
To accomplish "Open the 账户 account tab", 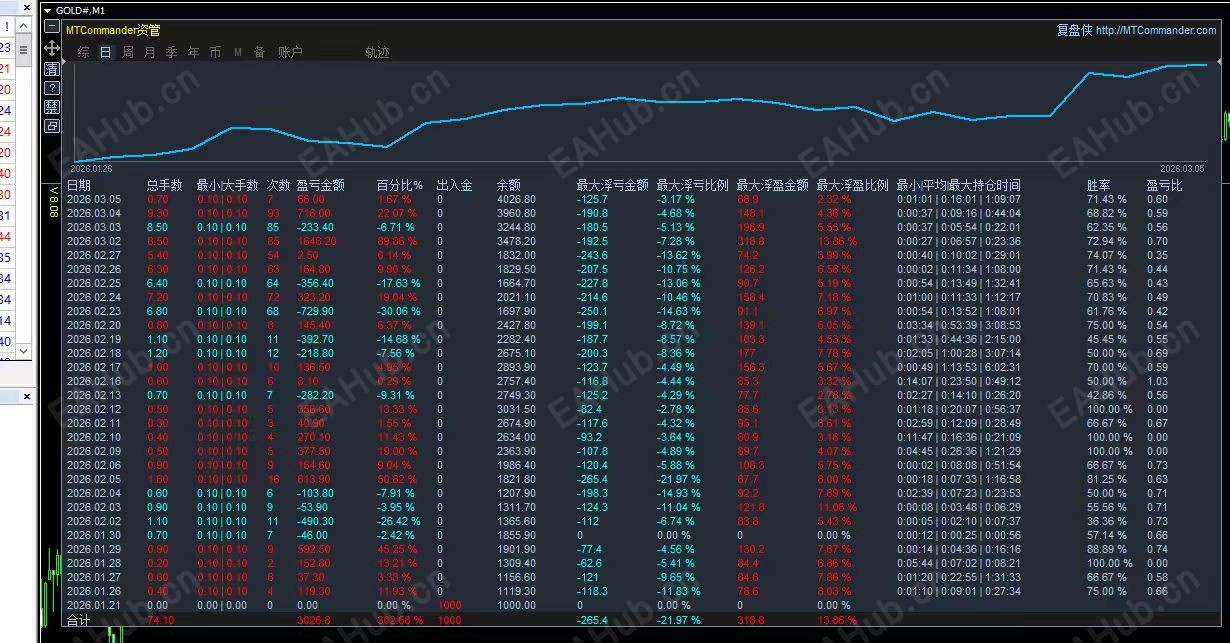I will click(x=290, y=52).
